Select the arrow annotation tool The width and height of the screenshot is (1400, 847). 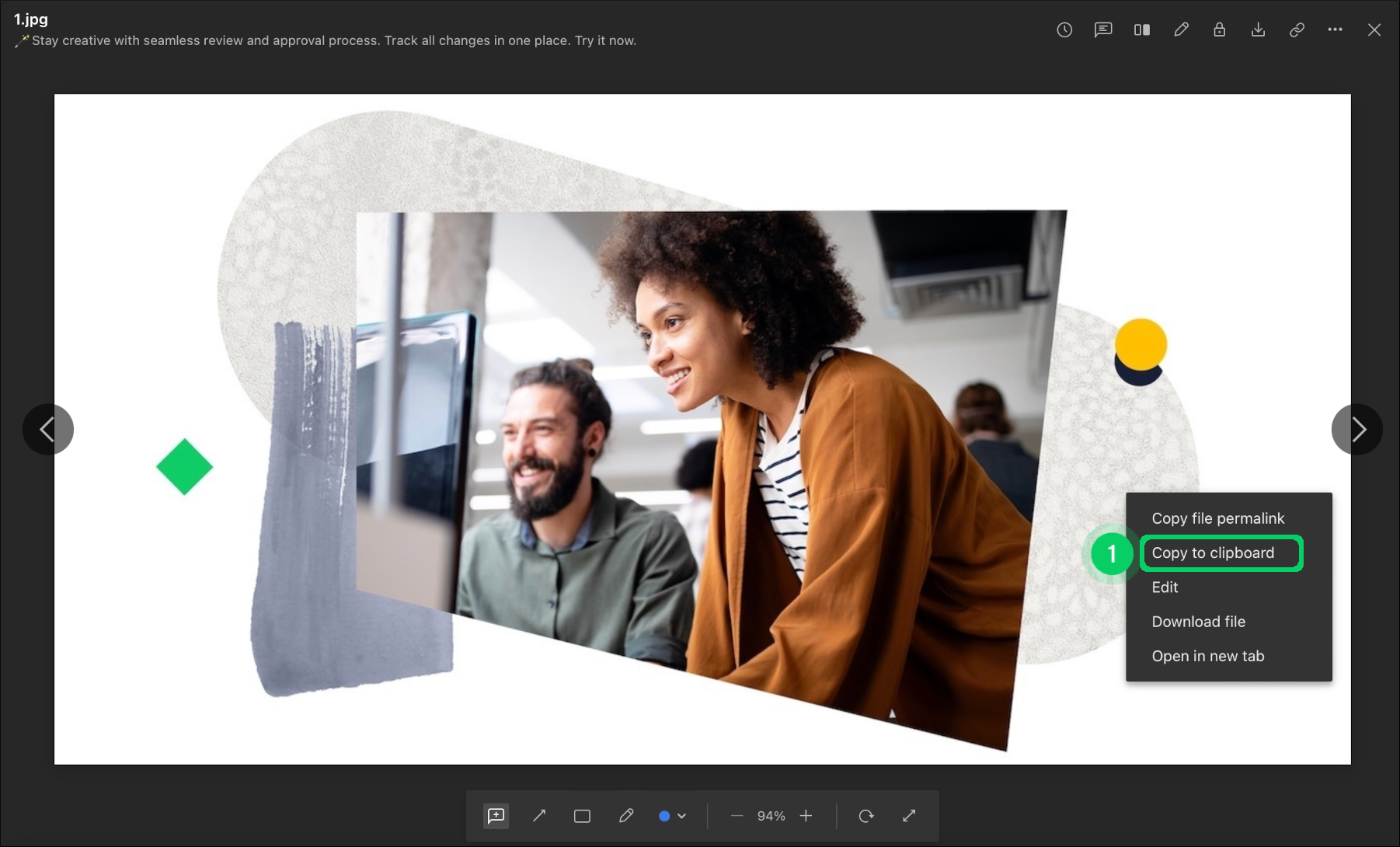[x=539, y=816]
